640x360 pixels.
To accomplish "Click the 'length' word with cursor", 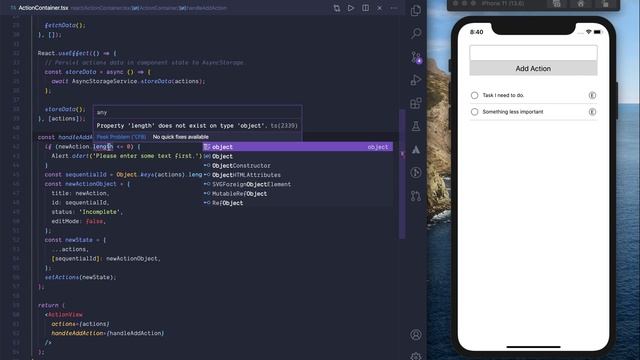I will (x=102, y=147).
